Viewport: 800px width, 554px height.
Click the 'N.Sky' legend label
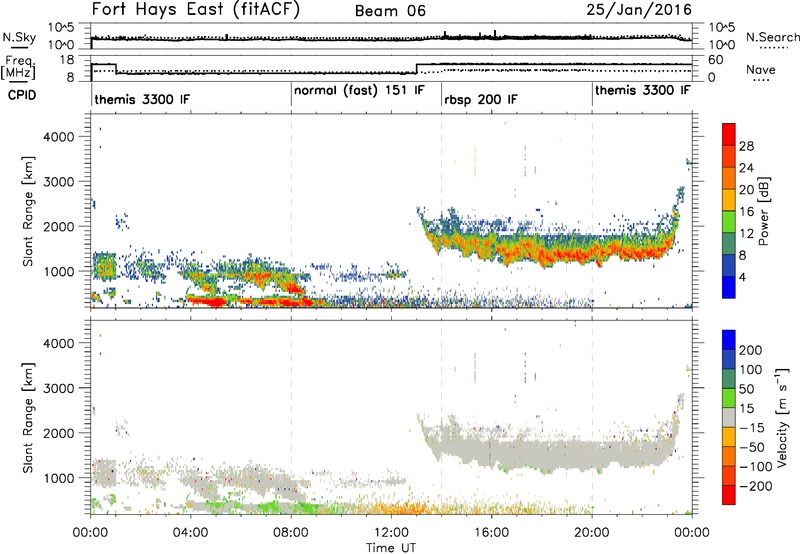click(19, 37)
